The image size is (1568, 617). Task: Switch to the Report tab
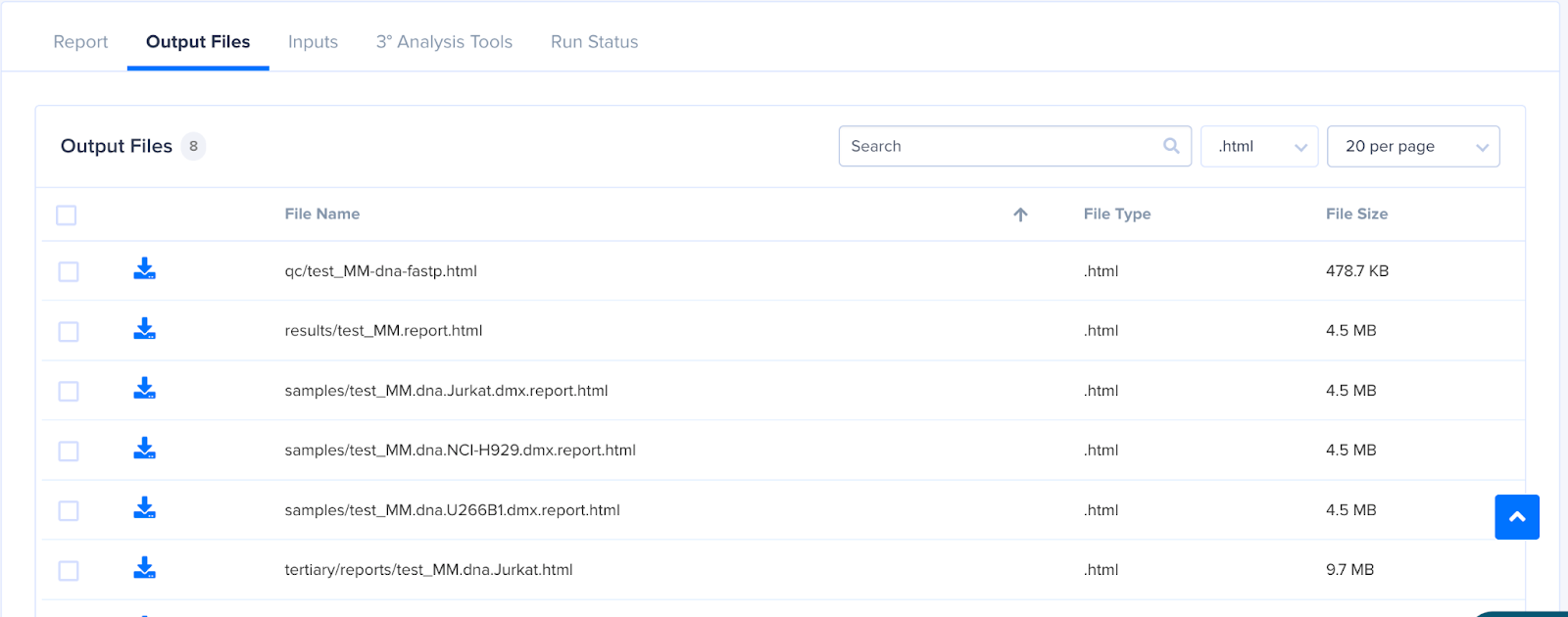(80, 42)
